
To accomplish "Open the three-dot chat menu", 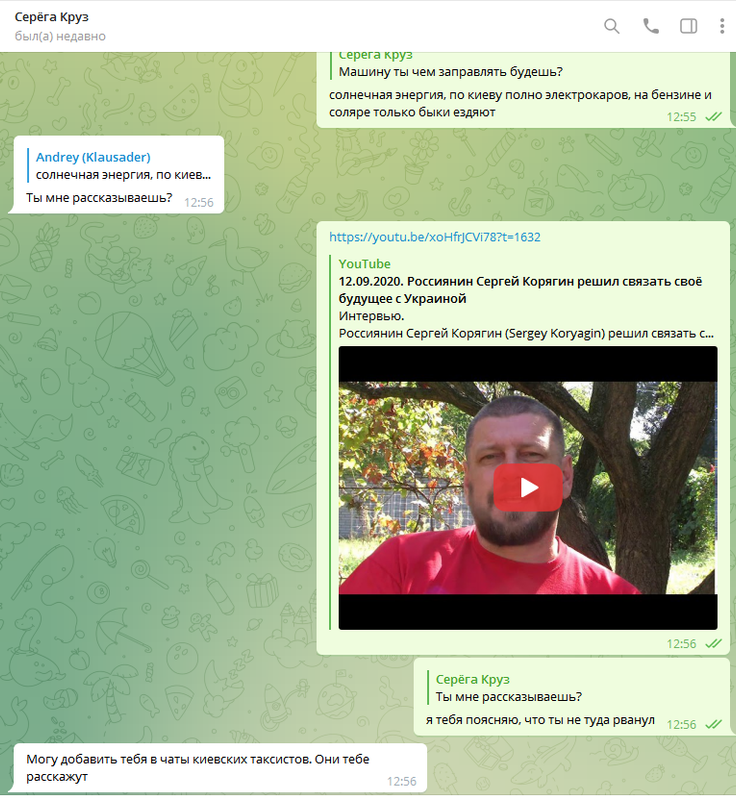I will [x=722, y=26].
